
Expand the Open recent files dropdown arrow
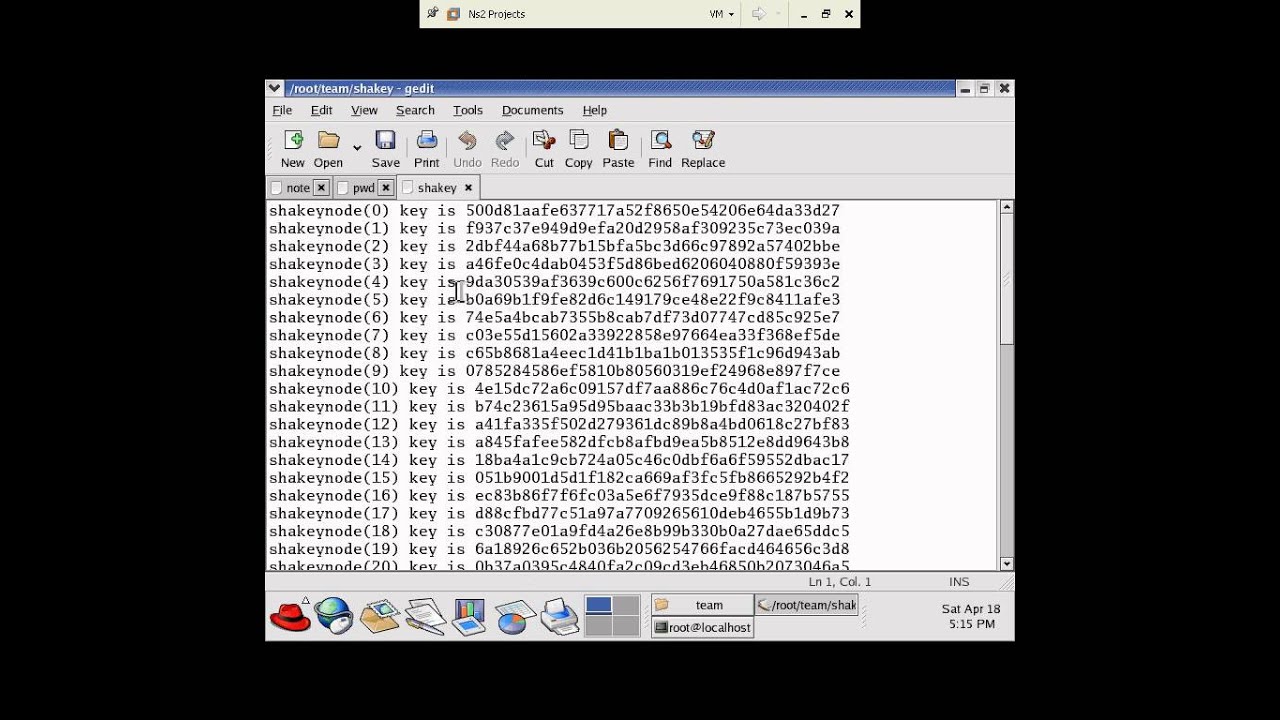pyautogui.click(x=357, y=148)
